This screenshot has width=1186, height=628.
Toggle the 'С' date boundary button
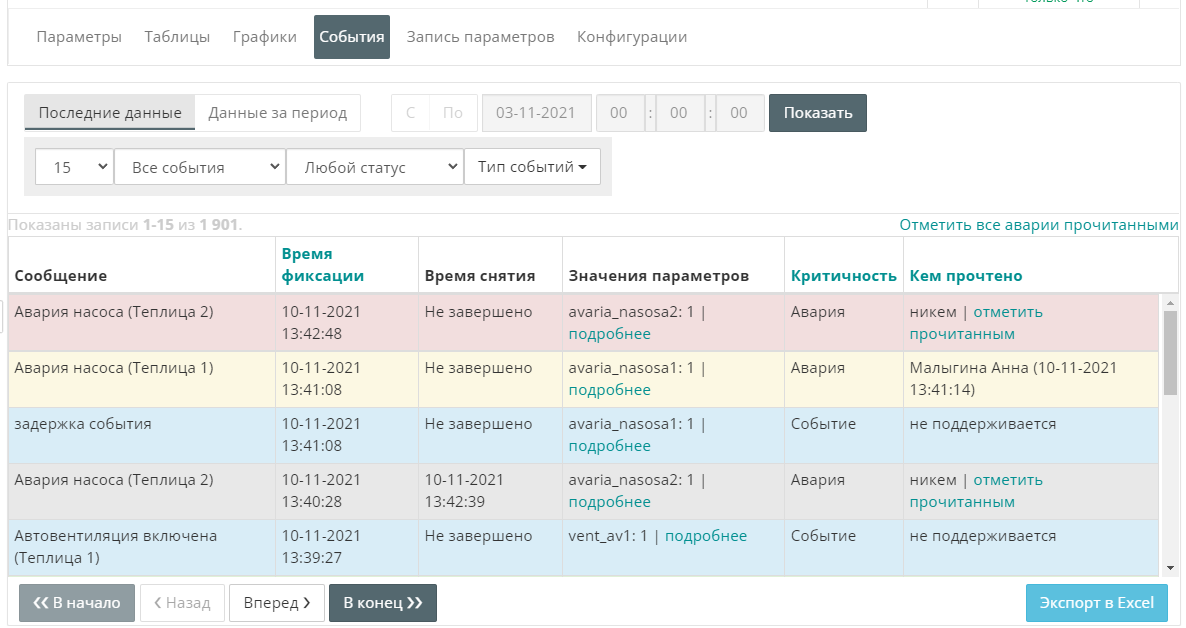[410, 113]
